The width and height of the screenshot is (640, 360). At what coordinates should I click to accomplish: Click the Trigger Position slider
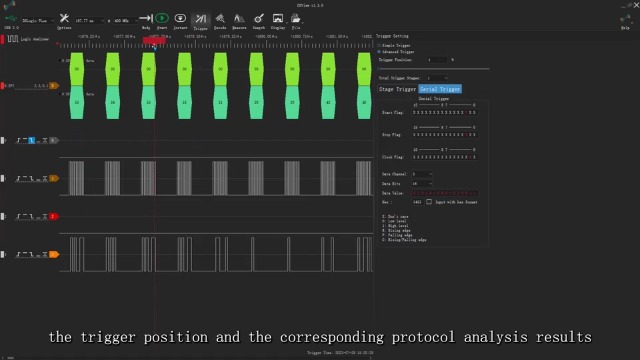coord(433,69)
